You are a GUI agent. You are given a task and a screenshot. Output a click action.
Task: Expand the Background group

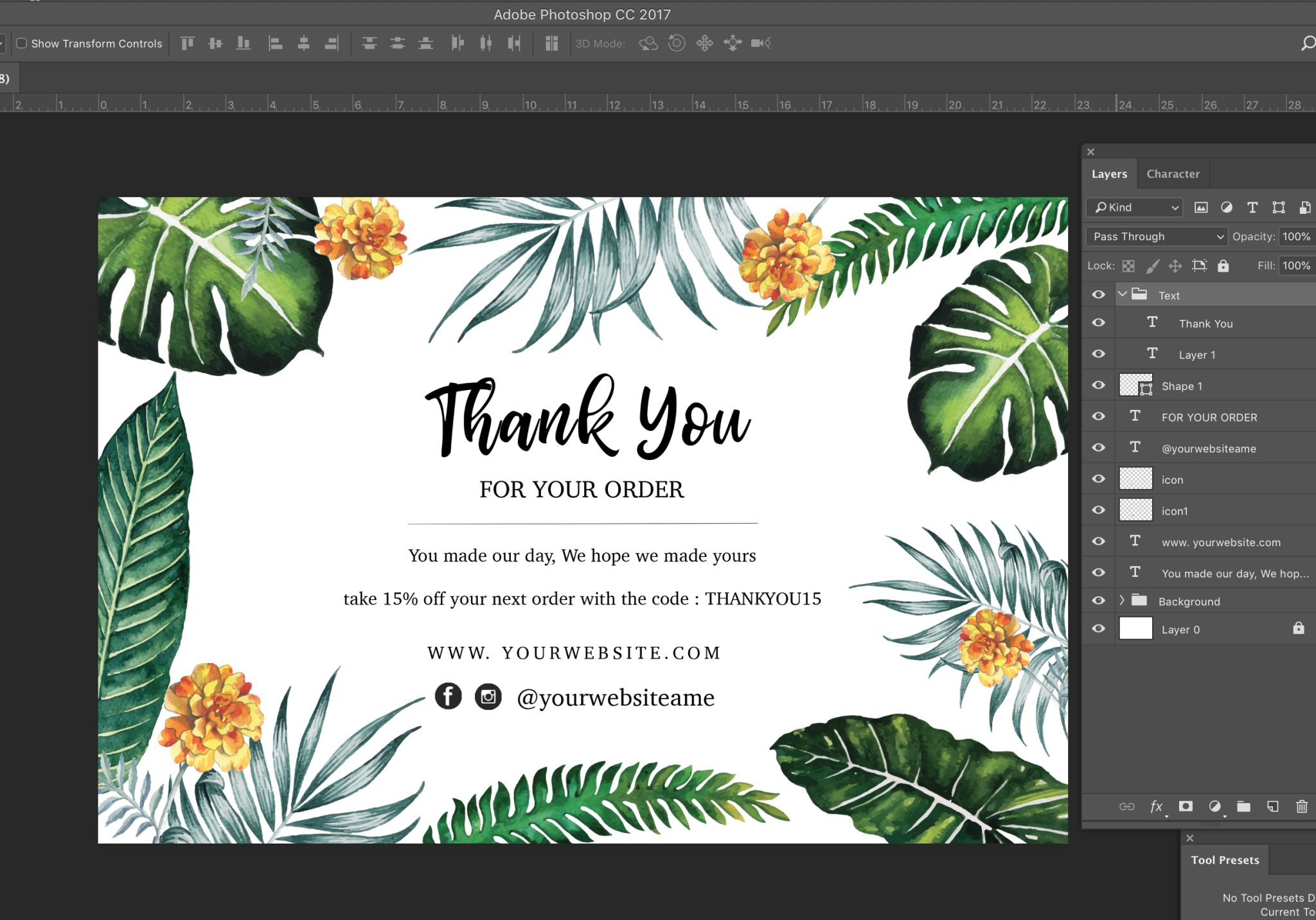tap(1121, 600)
